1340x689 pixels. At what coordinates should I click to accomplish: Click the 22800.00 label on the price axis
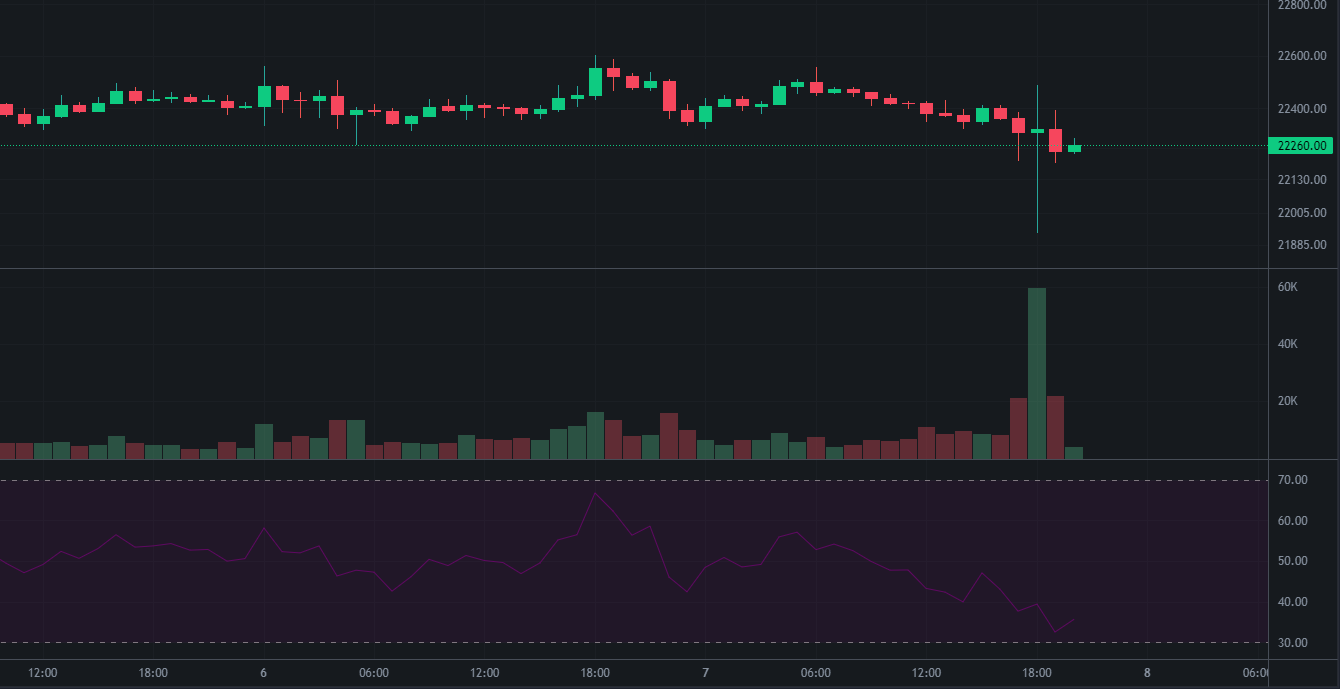tap(1302, 5)
